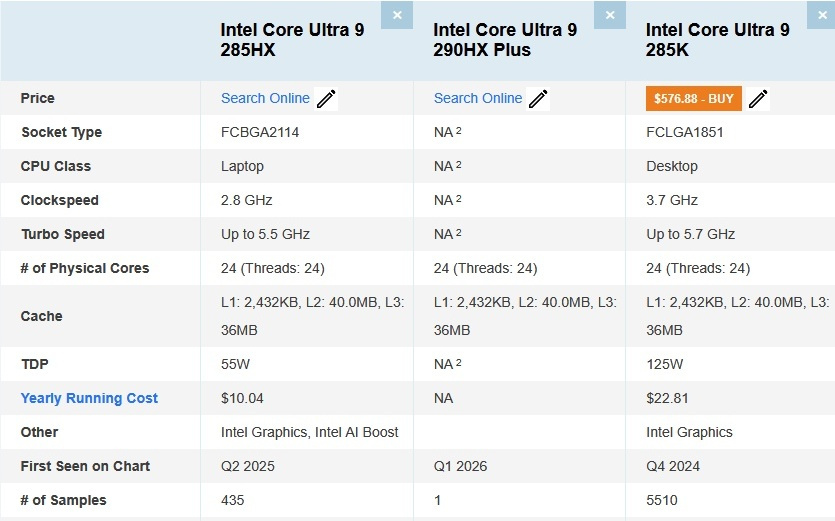Remove Intel Core Ultra 9 290HX Plus column
The height and width of the screenshot is (521, 835).
(x=610, y=15)
